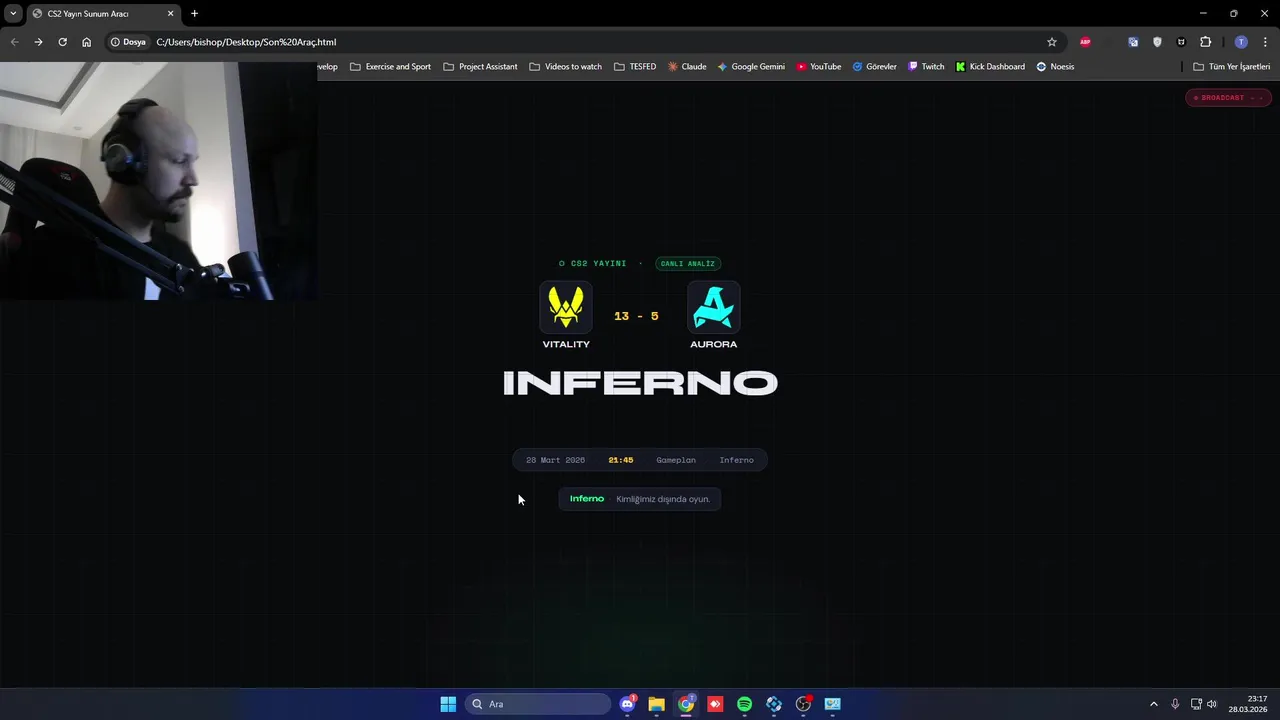Open File Explorer from the taskbar

[x=656, y=704]
